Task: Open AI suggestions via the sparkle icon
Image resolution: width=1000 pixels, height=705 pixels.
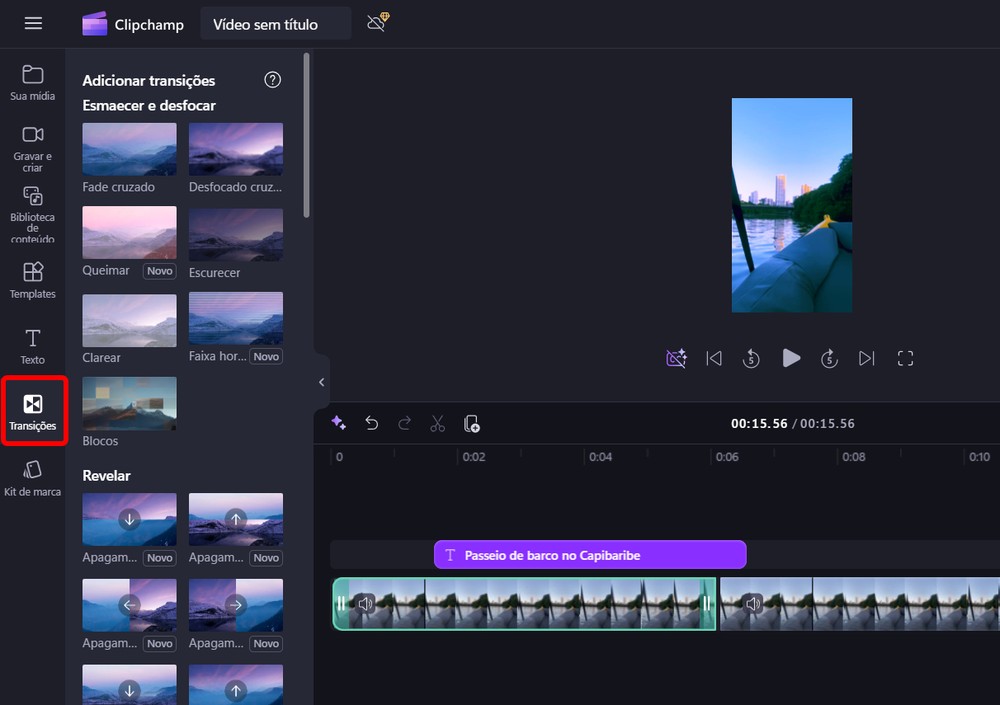Action: tap(338, 423)
